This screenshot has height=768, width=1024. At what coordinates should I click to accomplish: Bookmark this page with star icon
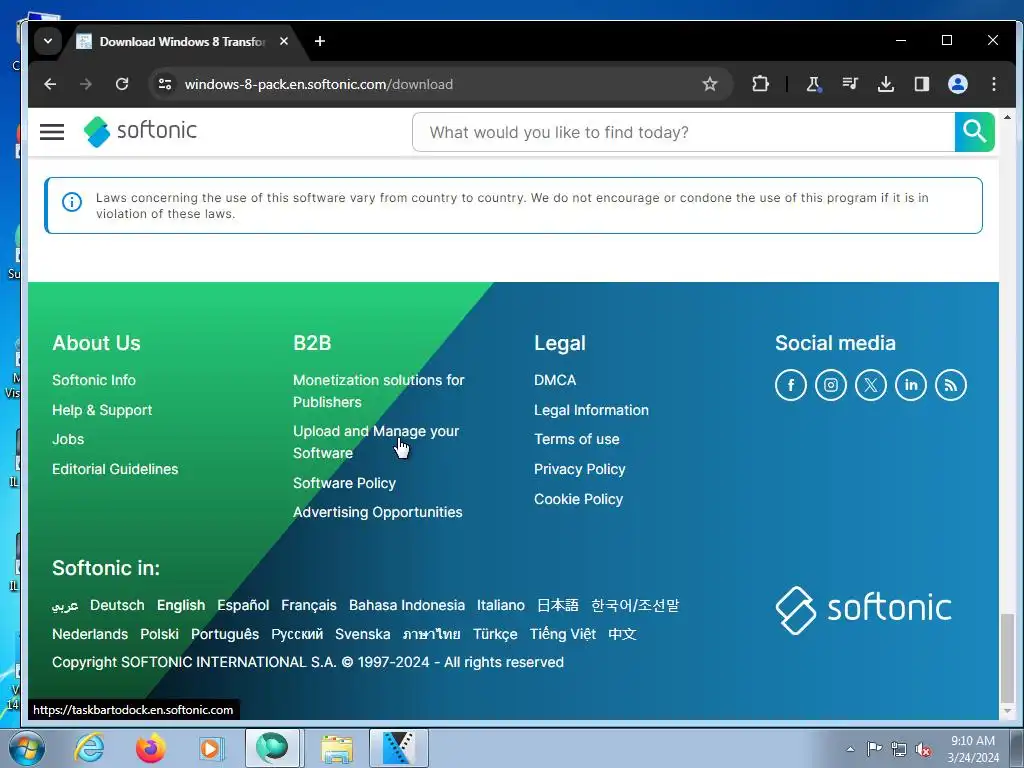pyautogui.click(x=710, y=84)
